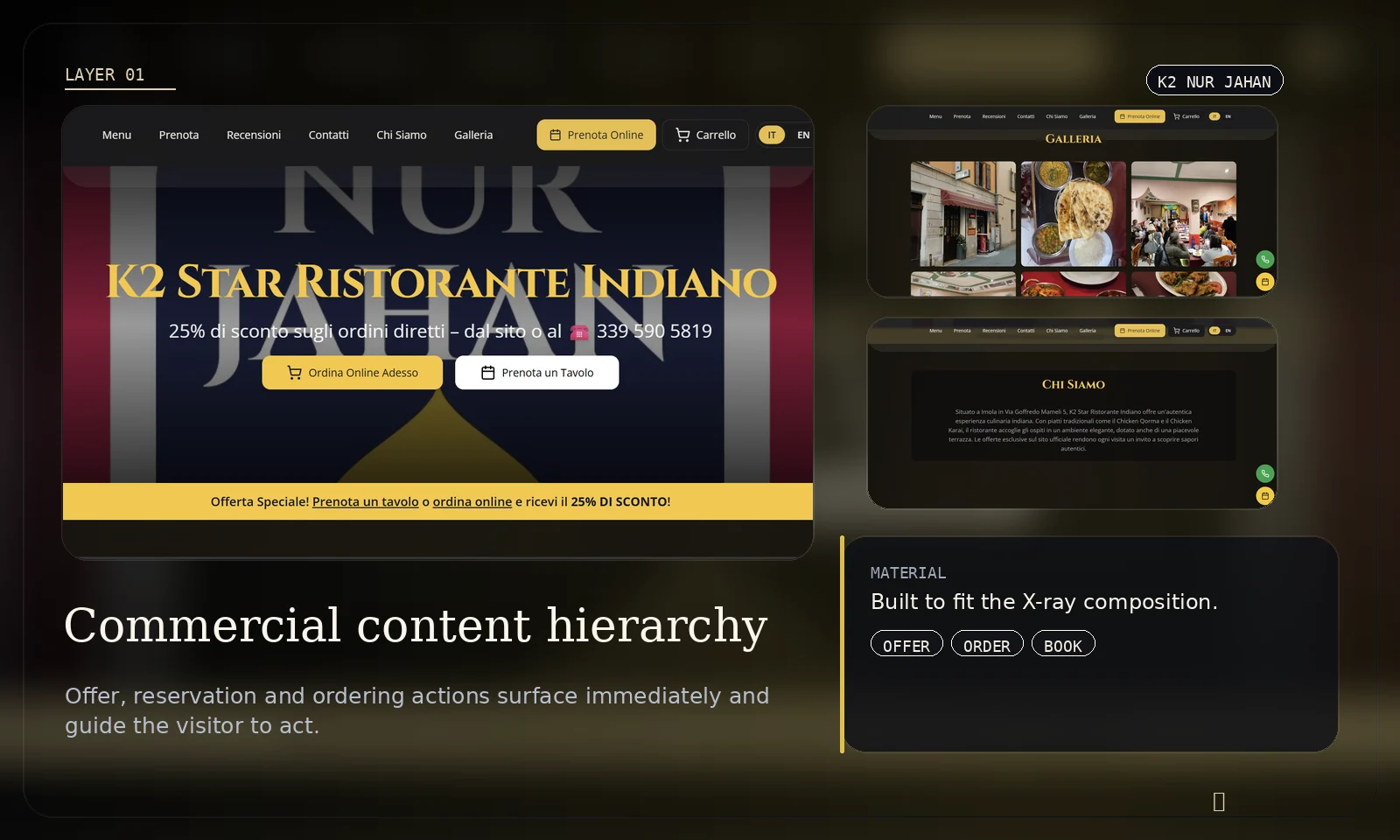Click the phone number 339 590 5819
This screenshot has height=840, width=1400.
click(x=654, y=332)
